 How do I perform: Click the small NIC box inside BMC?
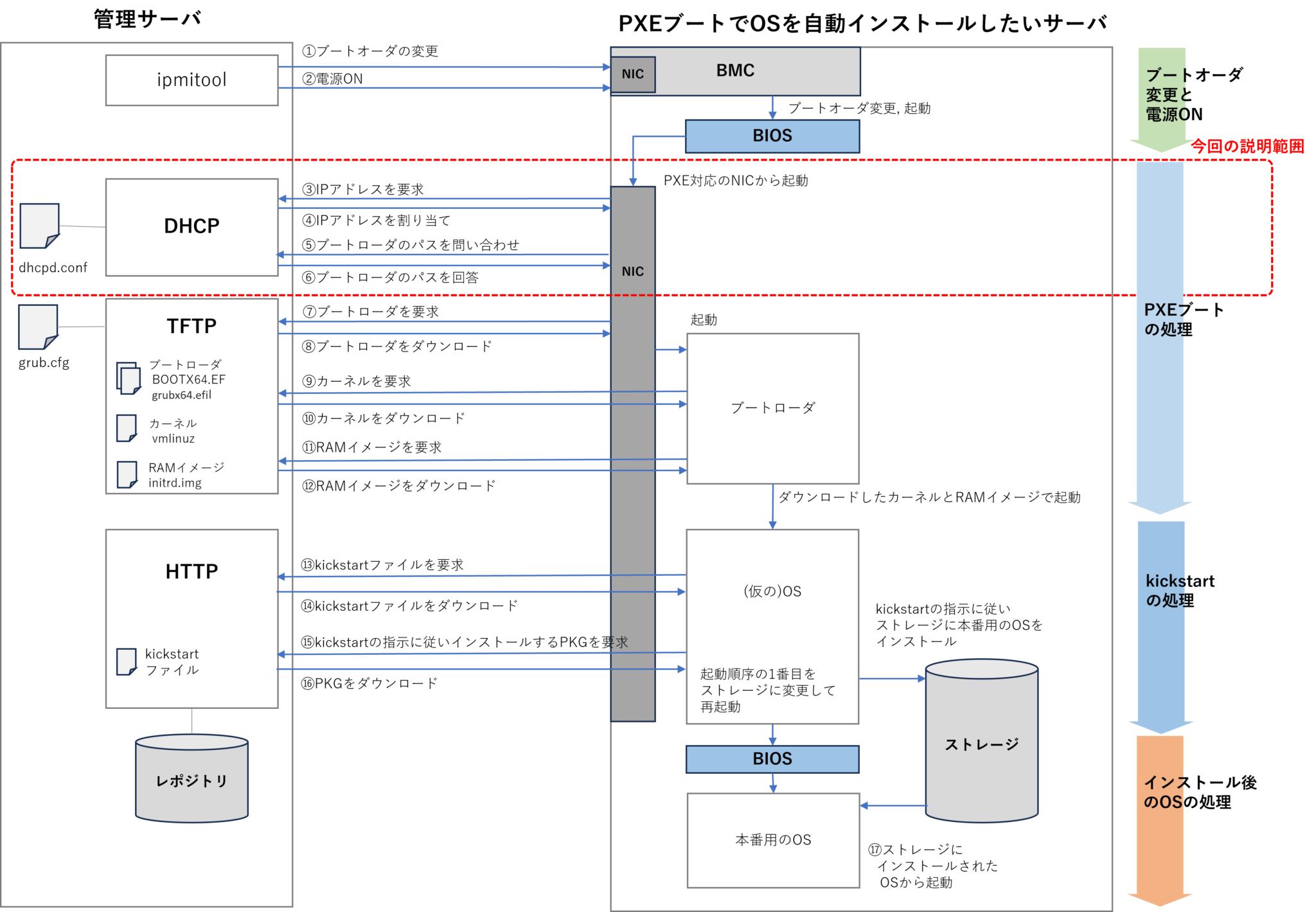tap(633, 75)
